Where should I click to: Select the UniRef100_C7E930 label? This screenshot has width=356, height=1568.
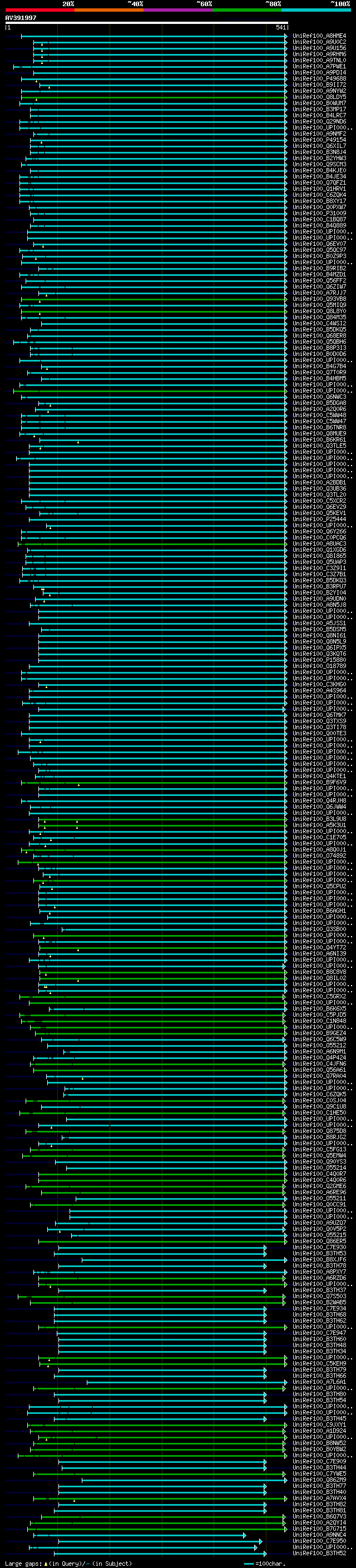pos(319,1247)
